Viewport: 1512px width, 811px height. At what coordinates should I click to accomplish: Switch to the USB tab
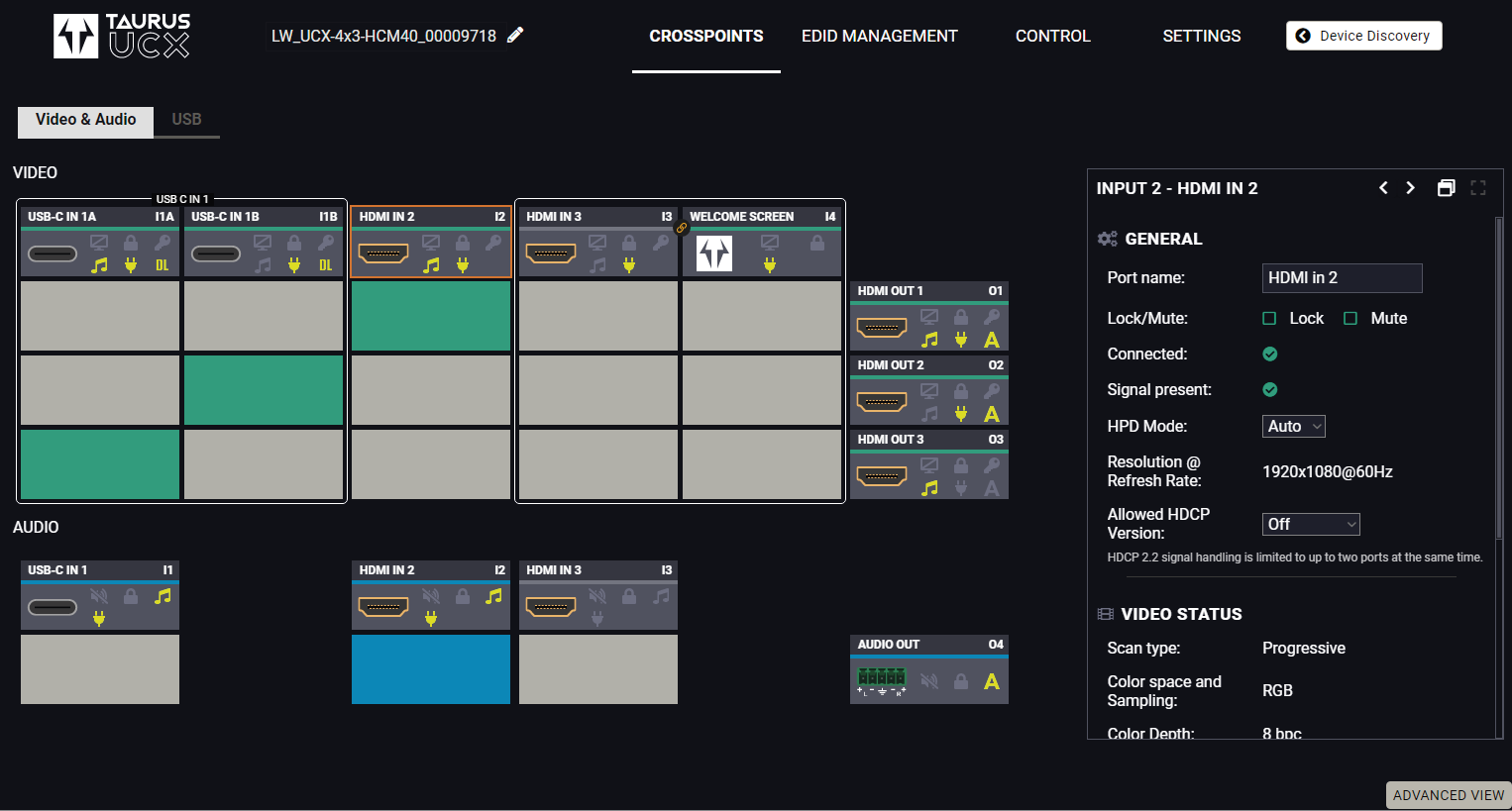[x=186, y=119]
